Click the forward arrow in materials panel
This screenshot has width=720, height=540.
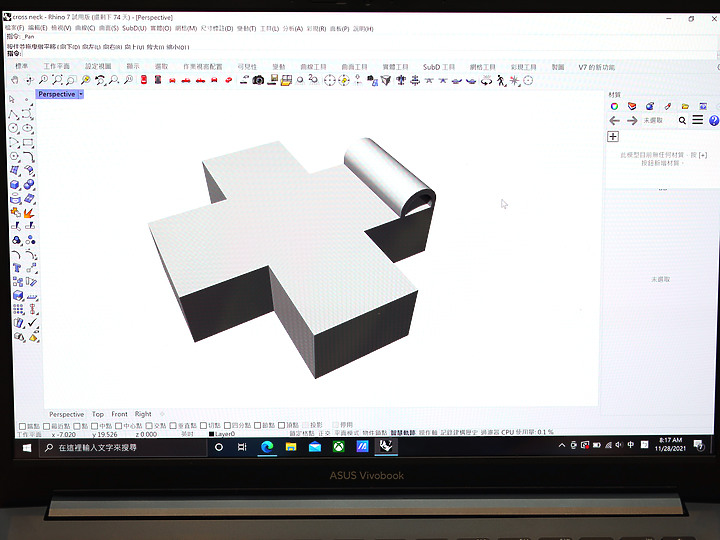632,120
